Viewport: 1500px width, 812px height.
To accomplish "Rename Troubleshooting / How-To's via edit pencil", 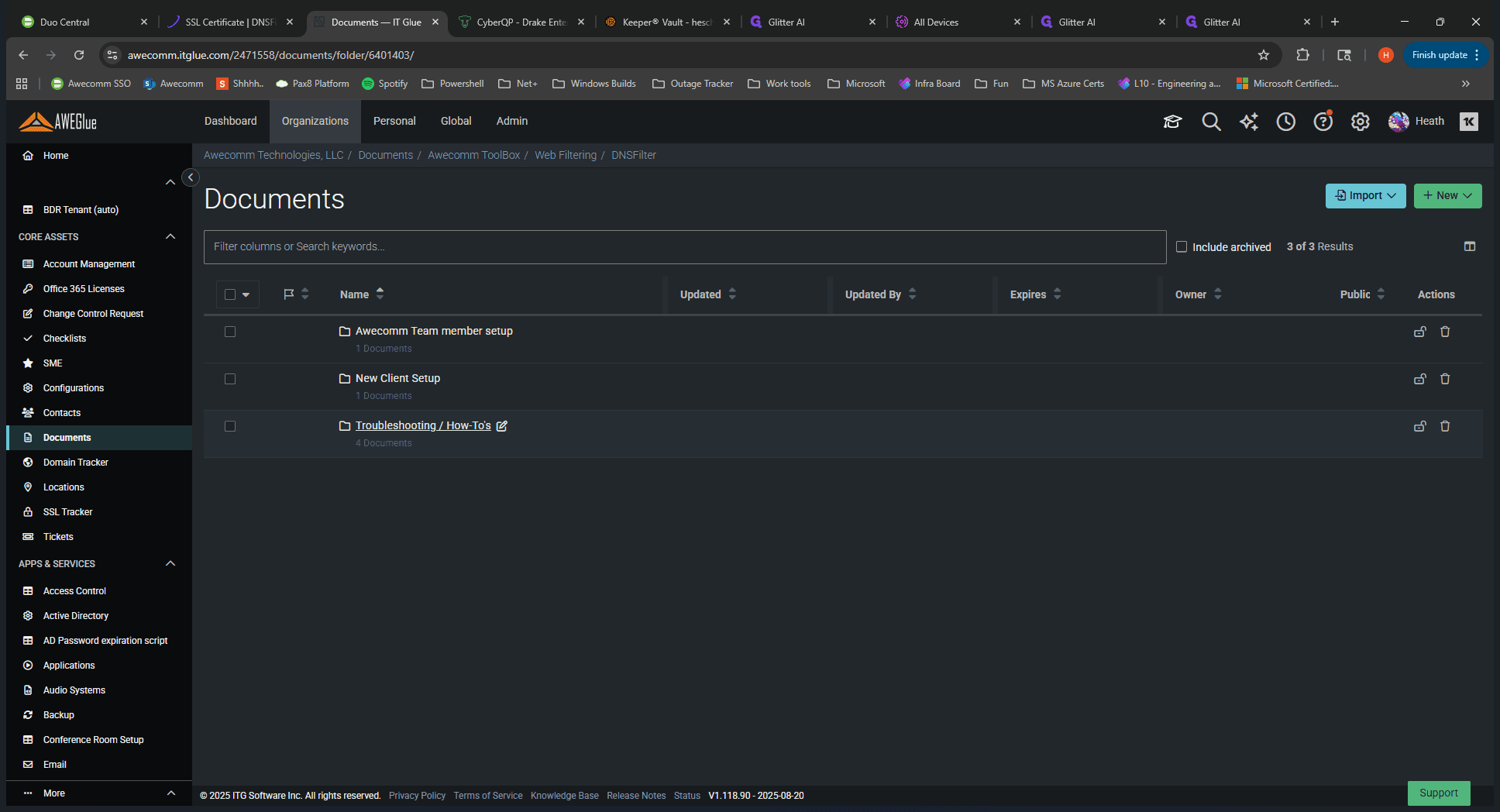I will (502, 425).
